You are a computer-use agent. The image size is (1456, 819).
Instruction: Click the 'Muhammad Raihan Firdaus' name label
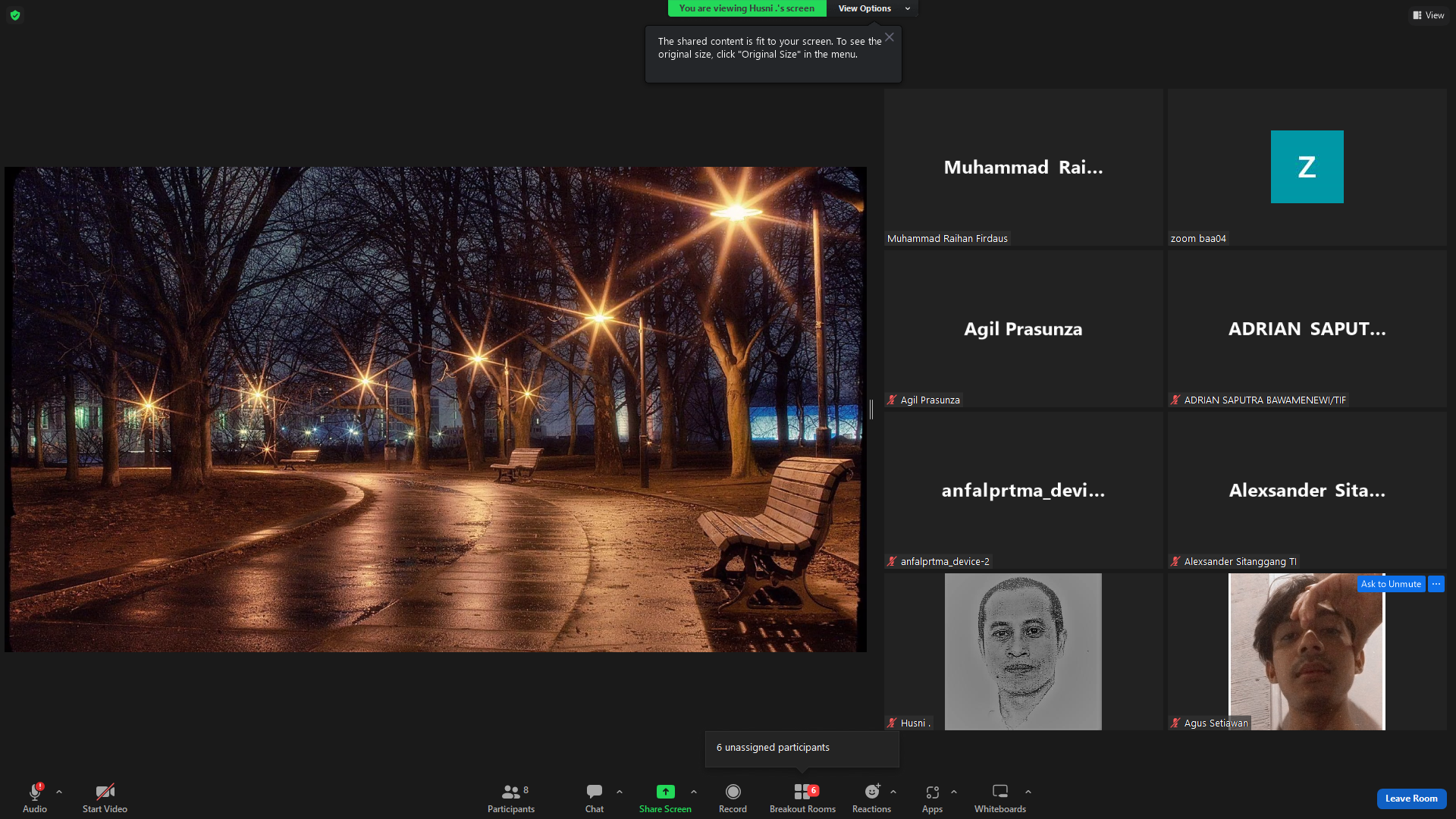pyautogui.click(x=947, y=239)
